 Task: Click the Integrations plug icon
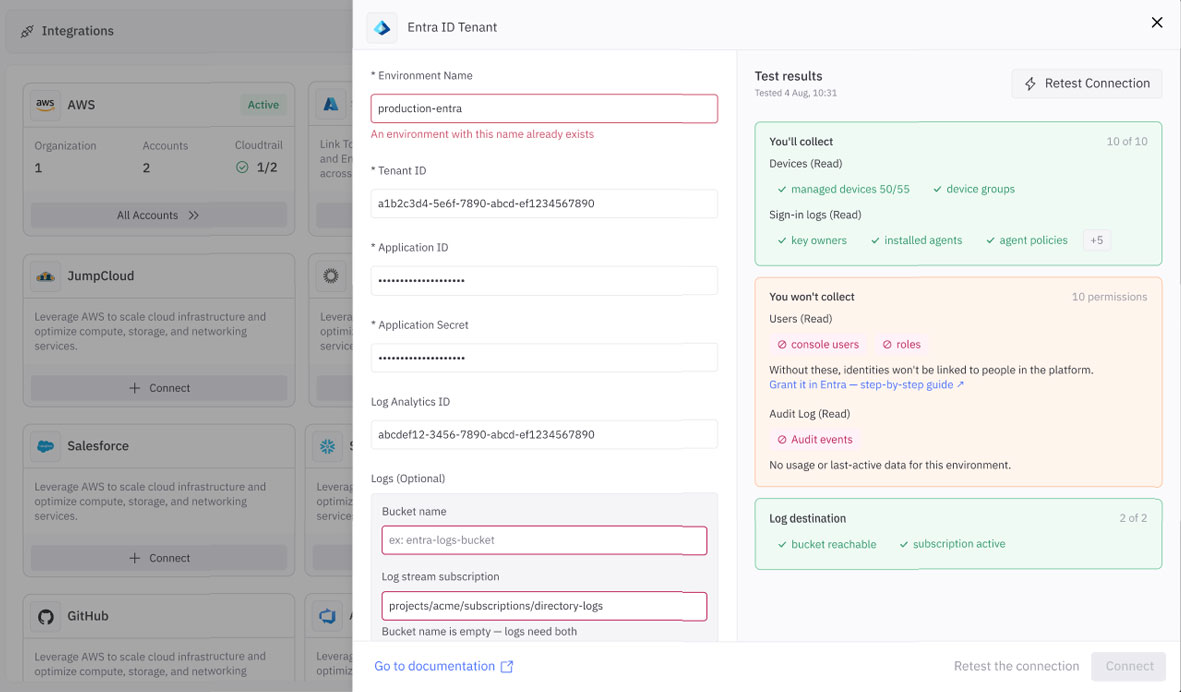pos(27,31)
